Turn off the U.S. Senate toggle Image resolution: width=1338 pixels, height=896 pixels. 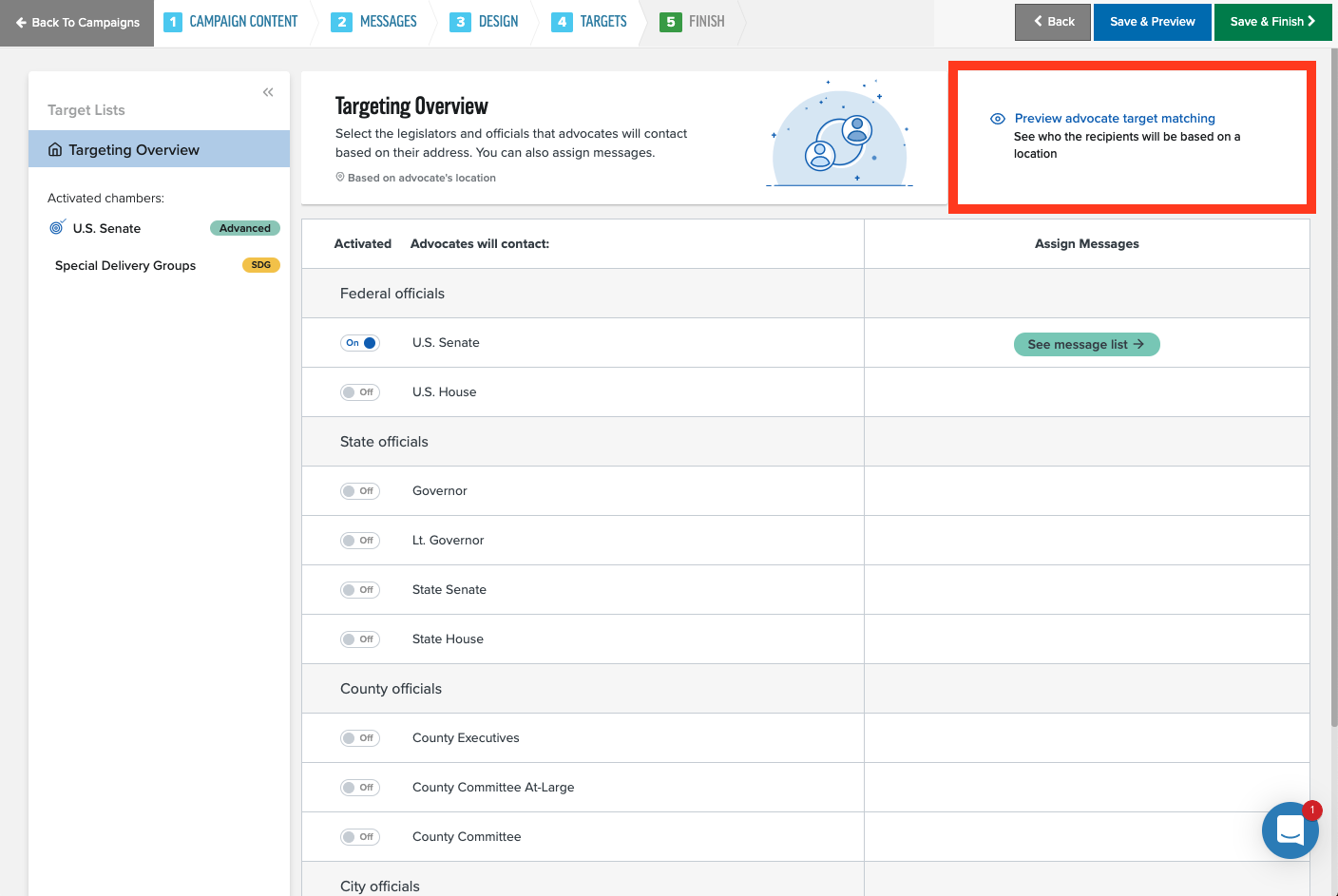[x=360, y=343]
